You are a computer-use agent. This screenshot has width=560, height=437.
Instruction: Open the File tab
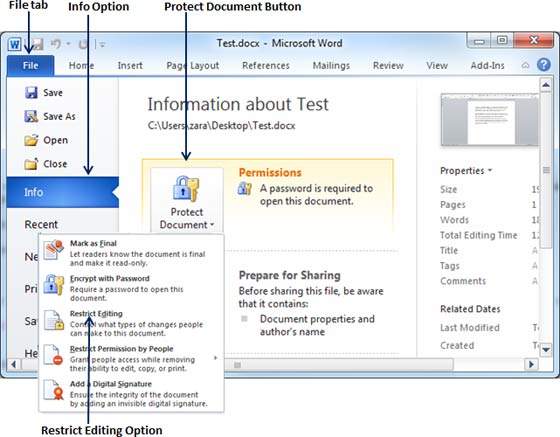[x=30, y=65]
